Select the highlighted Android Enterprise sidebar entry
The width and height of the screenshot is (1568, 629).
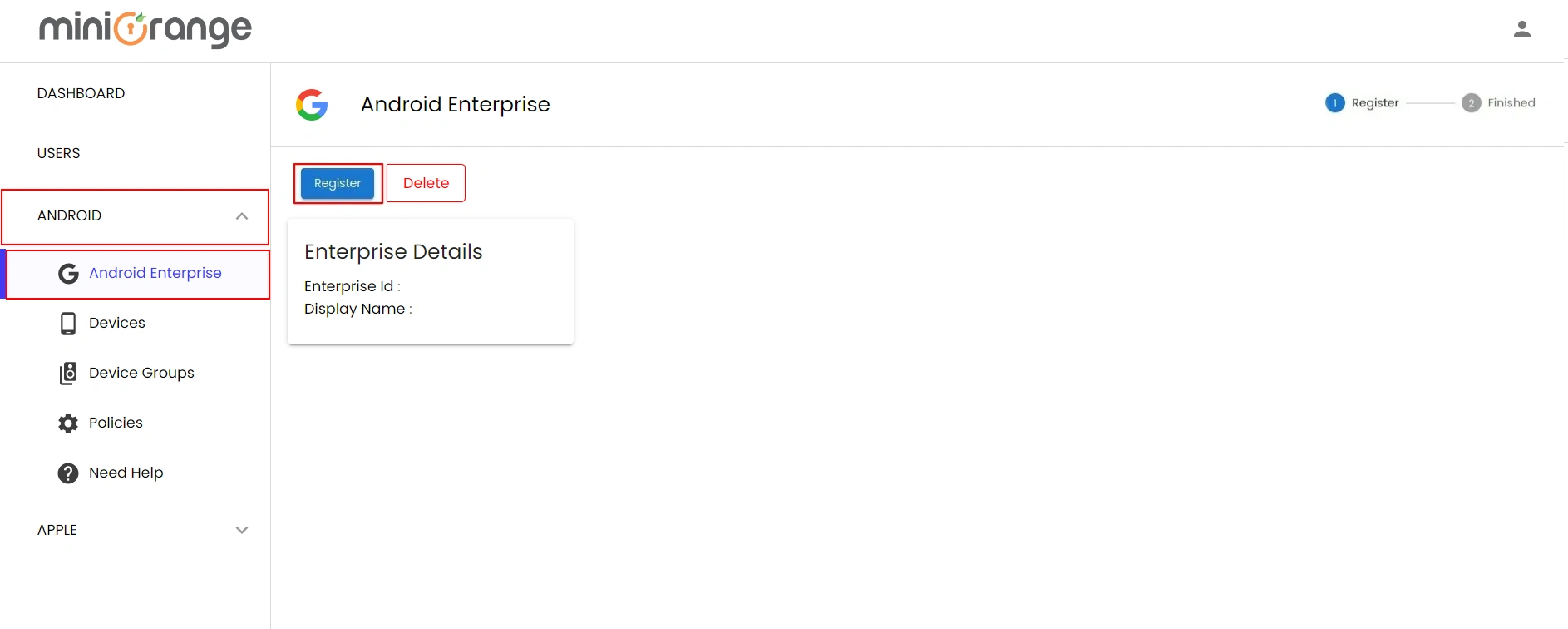tap(155, 273)
